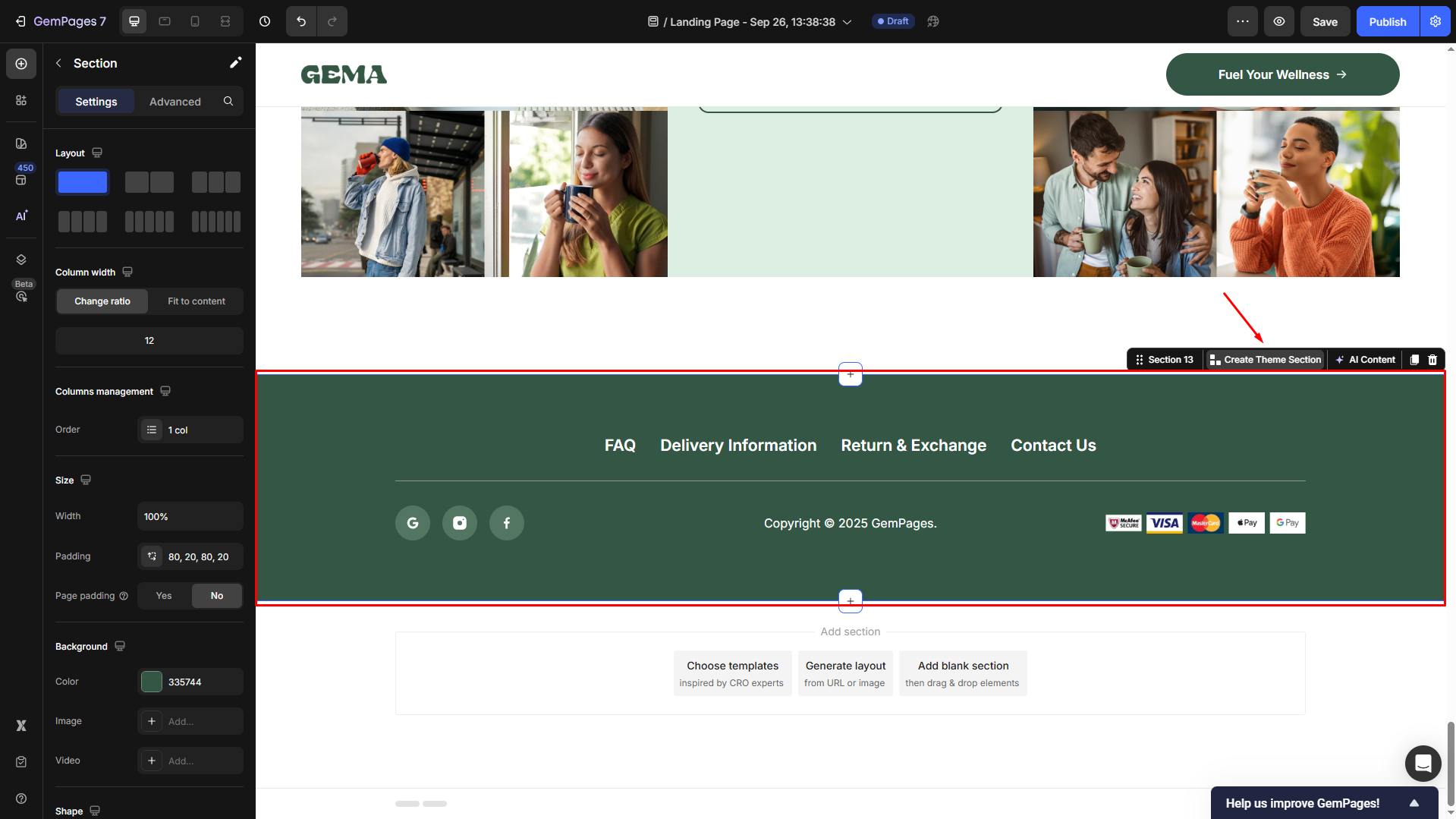Screen dimensions: 1456x819
Task: Open the more options ellipsis menu
Action: (x=1242, y=21)
